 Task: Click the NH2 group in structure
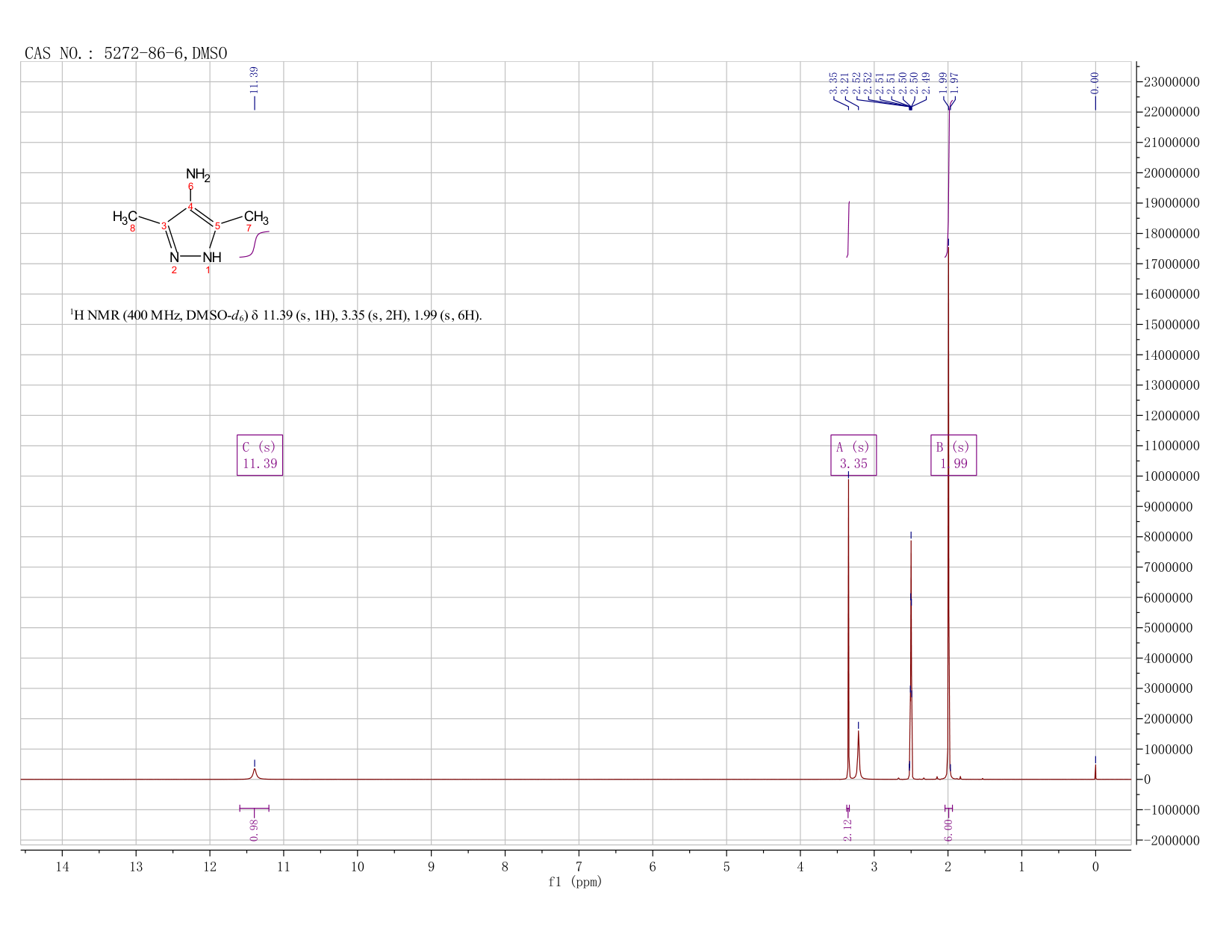pyautogui.click(x=198, y=175)
